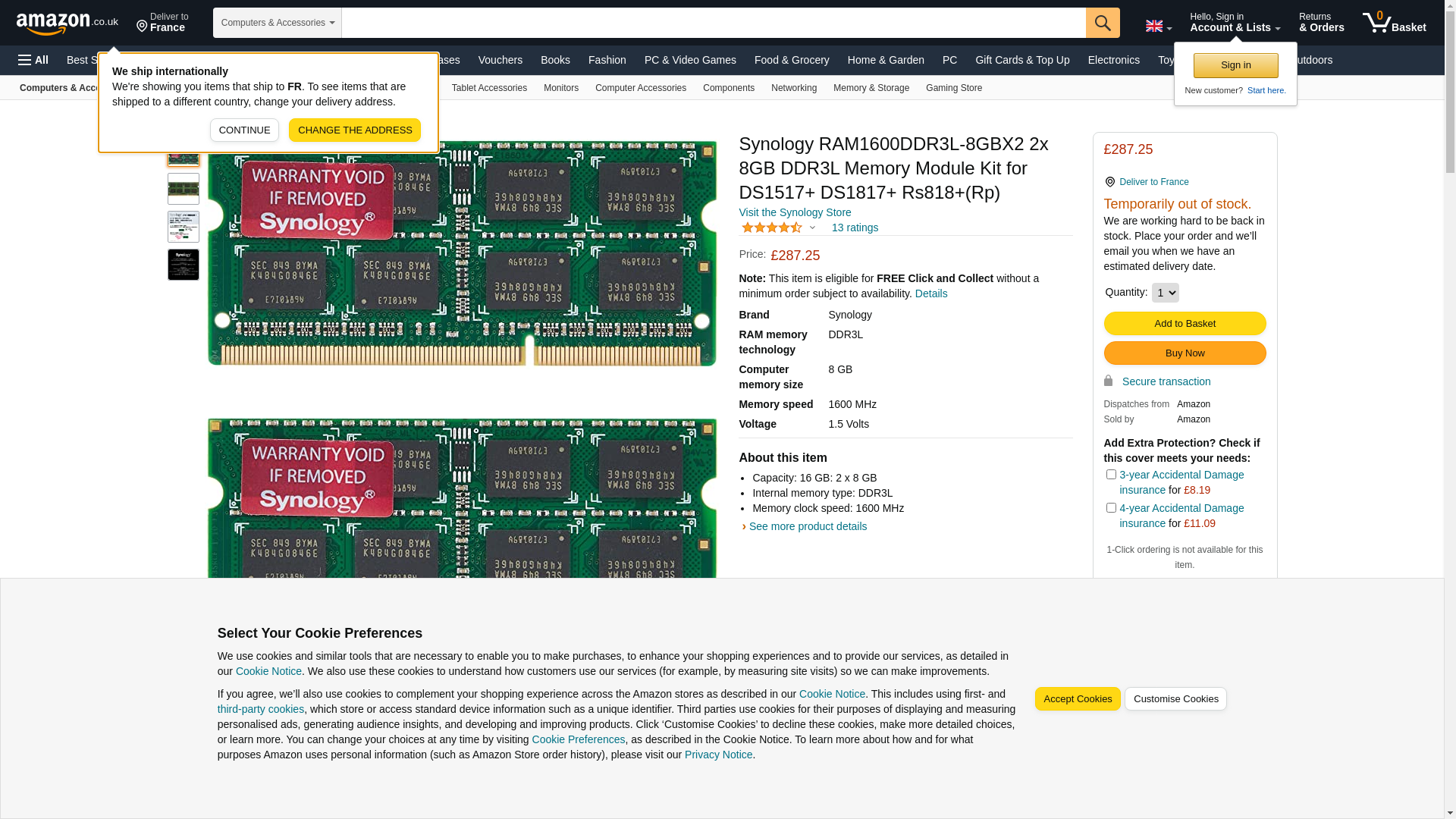Open the Computers & Accessories search category dropdown

coord(278,23)
